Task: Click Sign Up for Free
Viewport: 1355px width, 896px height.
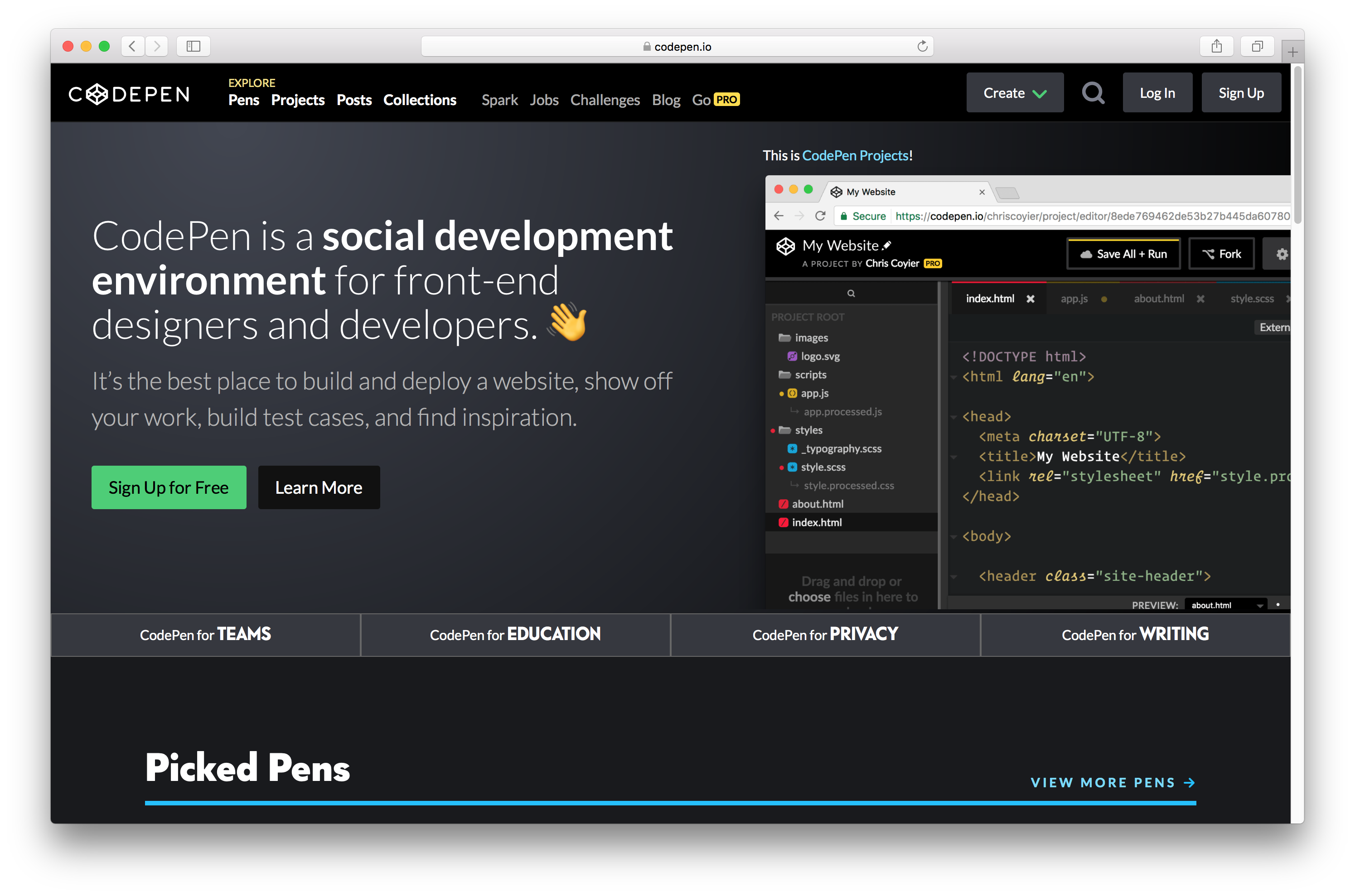Action: 169,487
